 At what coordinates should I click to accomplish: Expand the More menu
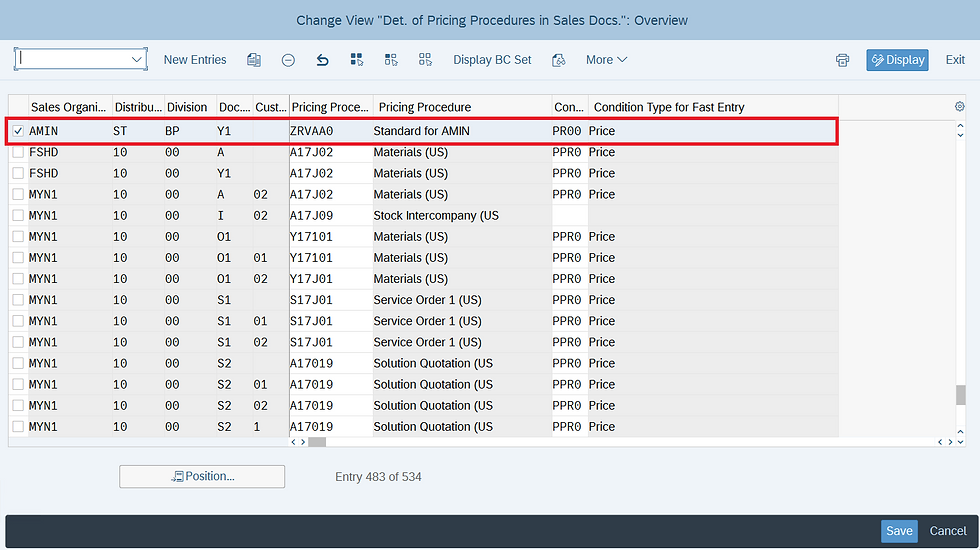(606, 60)
